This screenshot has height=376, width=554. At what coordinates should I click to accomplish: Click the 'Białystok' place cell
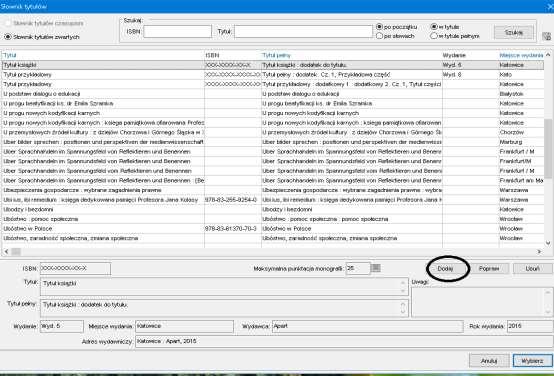(x=521, y=94)
